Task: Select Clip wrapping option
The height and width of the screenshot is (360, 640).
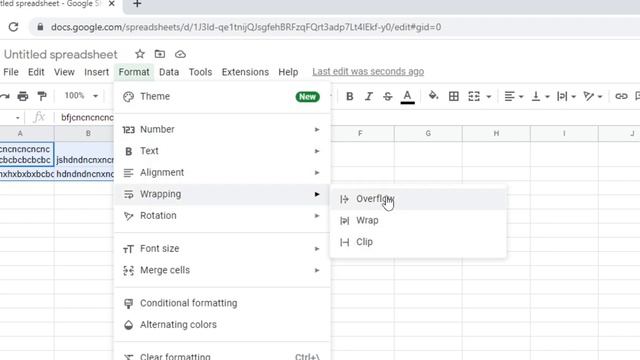Action: [418, 242]
